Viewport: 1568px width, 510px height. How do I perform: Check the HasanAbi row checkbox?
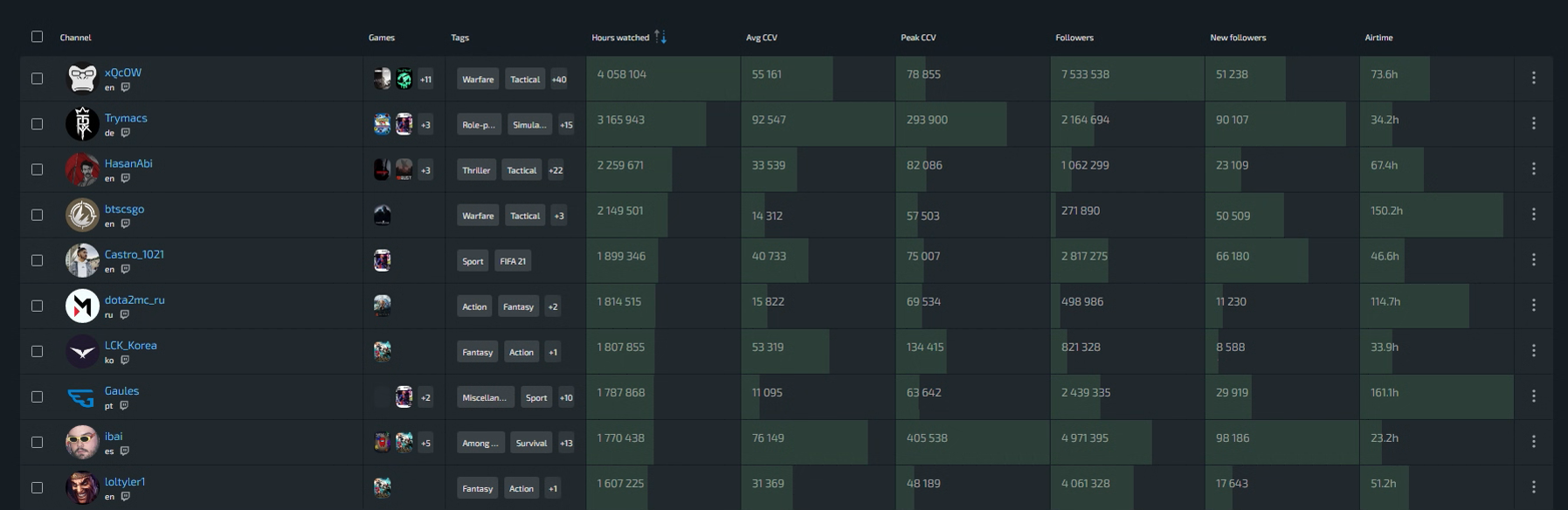click(37, 169)
